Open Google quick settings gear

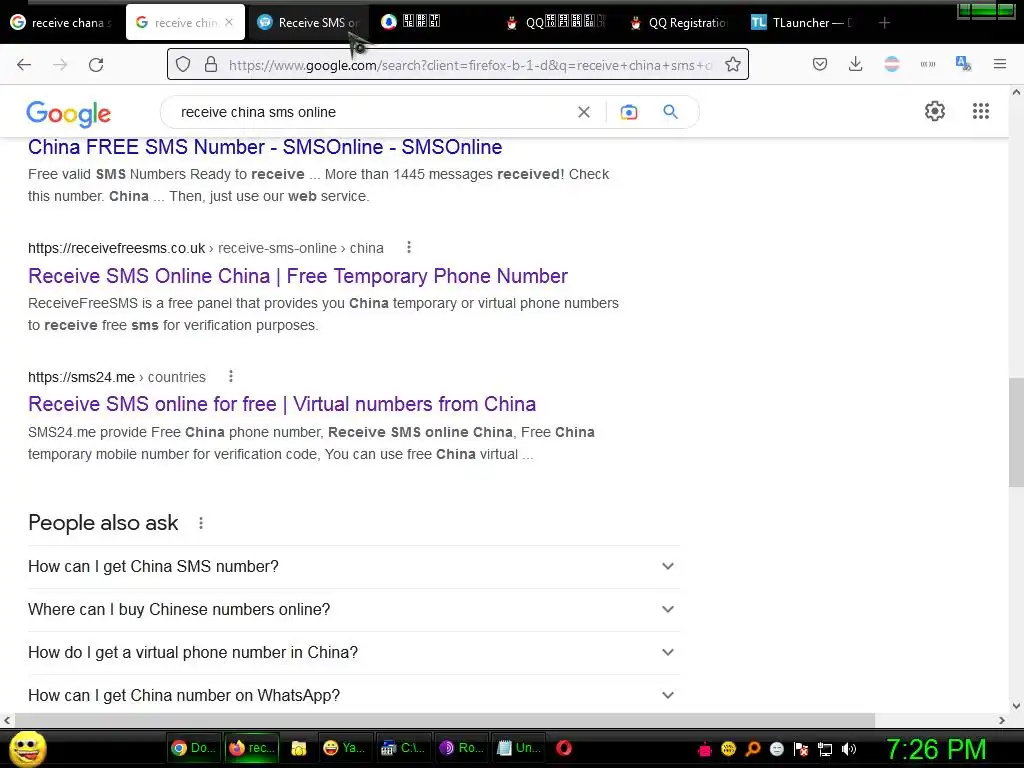(x=935, y=111)
